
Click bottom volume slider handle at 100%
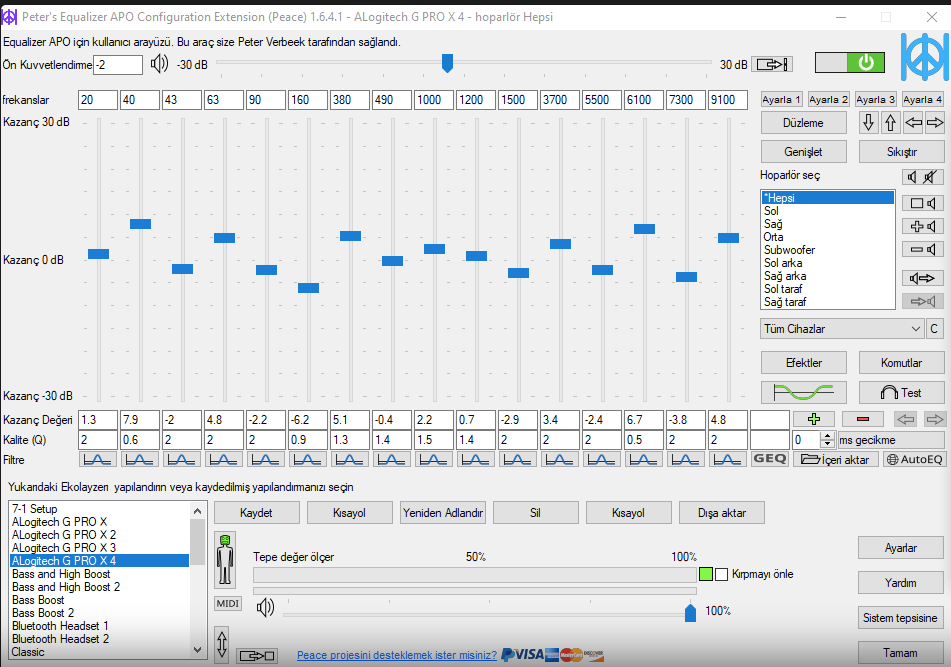tap(690, 612)
